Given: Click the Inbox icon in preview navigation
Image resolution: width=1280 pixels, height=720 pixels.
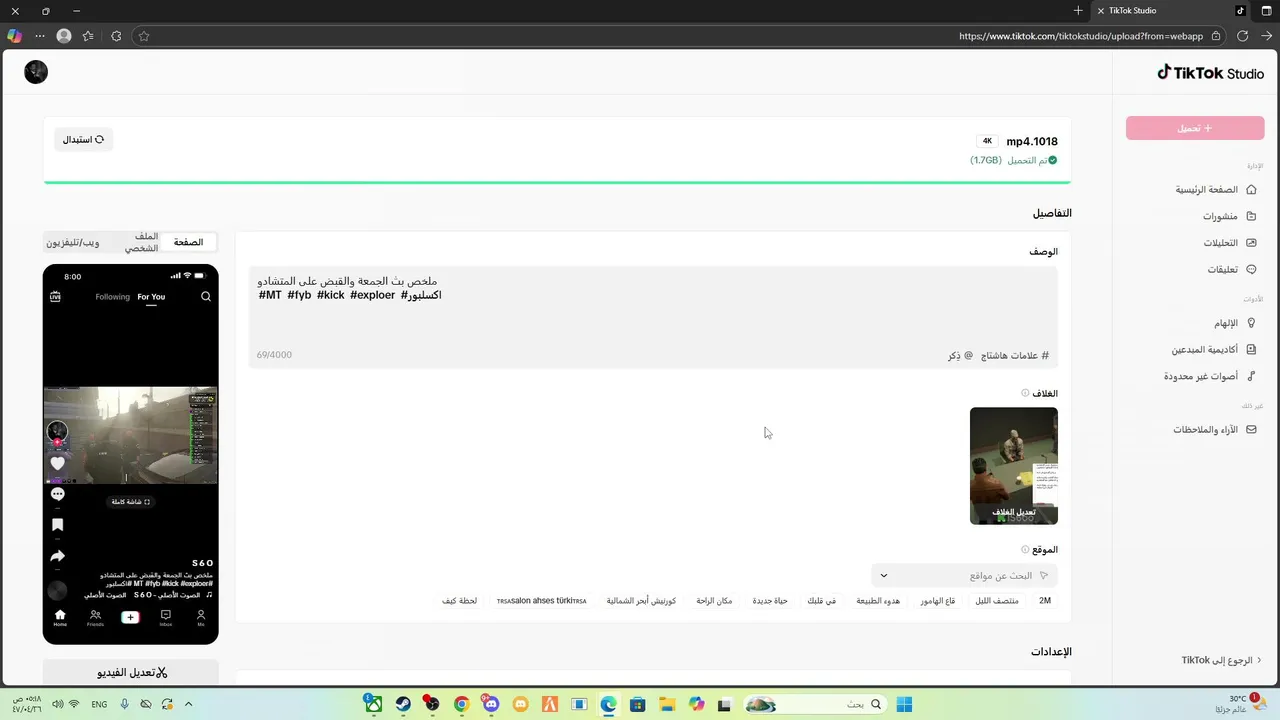Looking at the screenshot, I should (166, 617).
